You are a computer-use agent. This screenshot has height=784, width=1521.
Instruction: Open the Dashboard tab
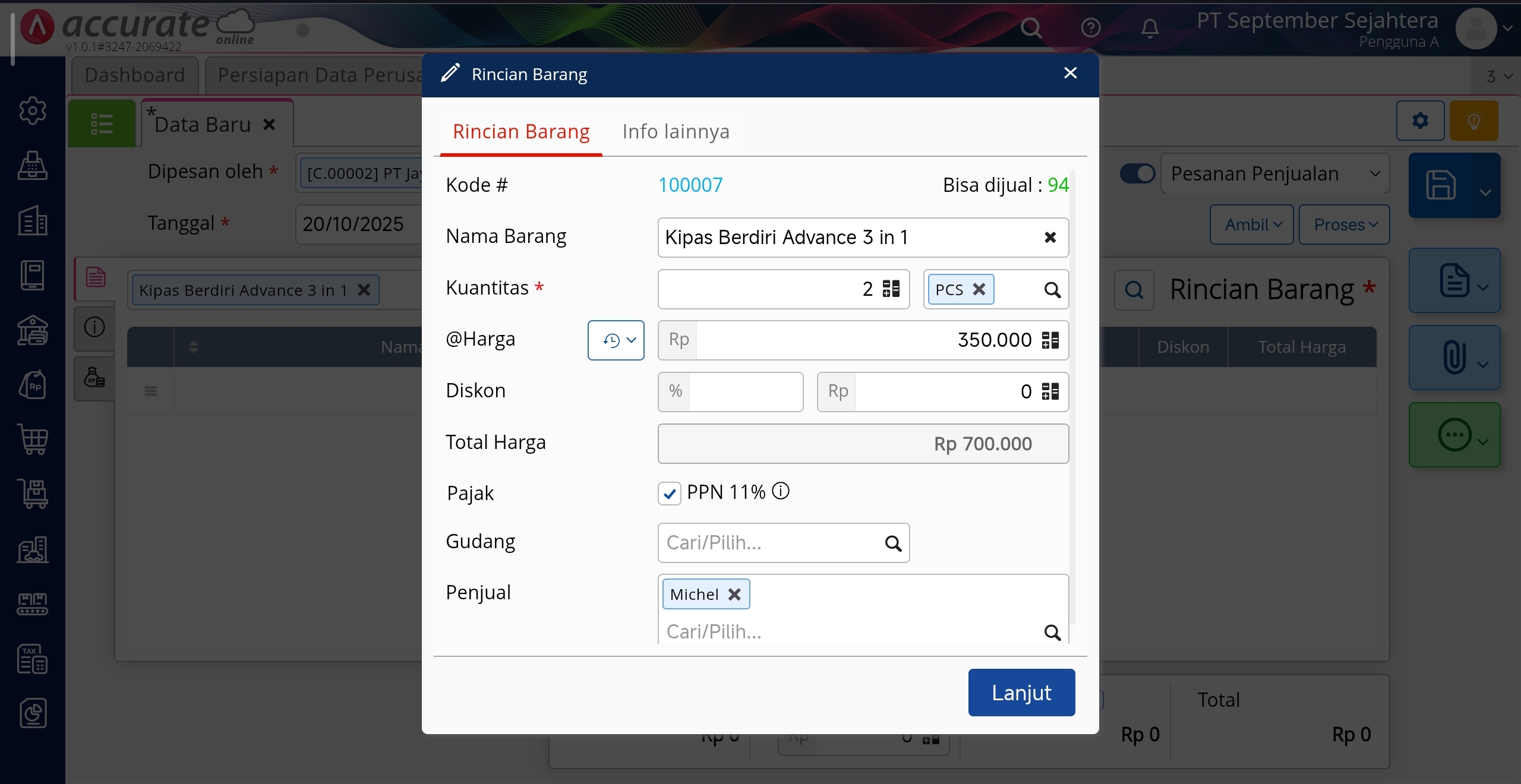[x=135, y=75]
